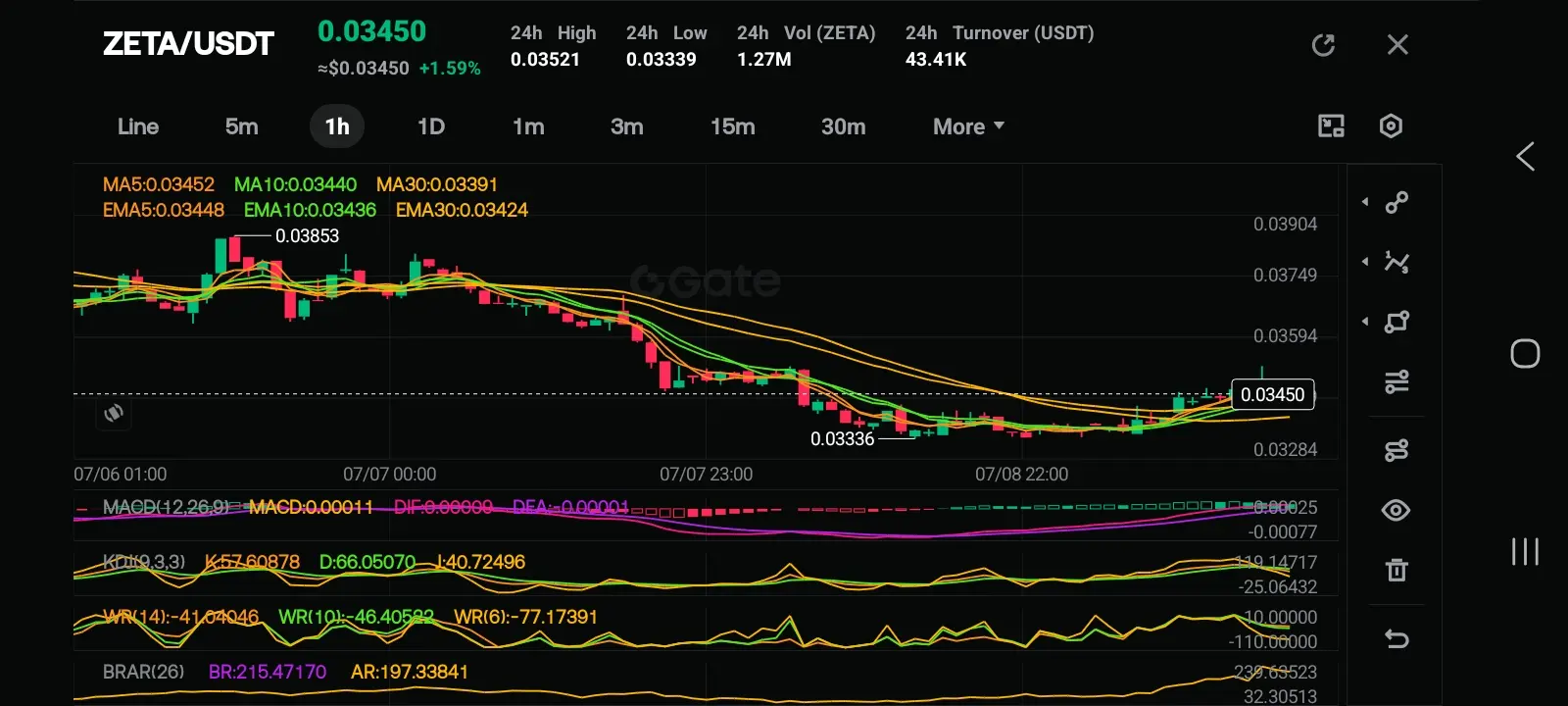Switch to Line chart view
This screenshot has height=706, width=1568.
[x=138, y=126]
